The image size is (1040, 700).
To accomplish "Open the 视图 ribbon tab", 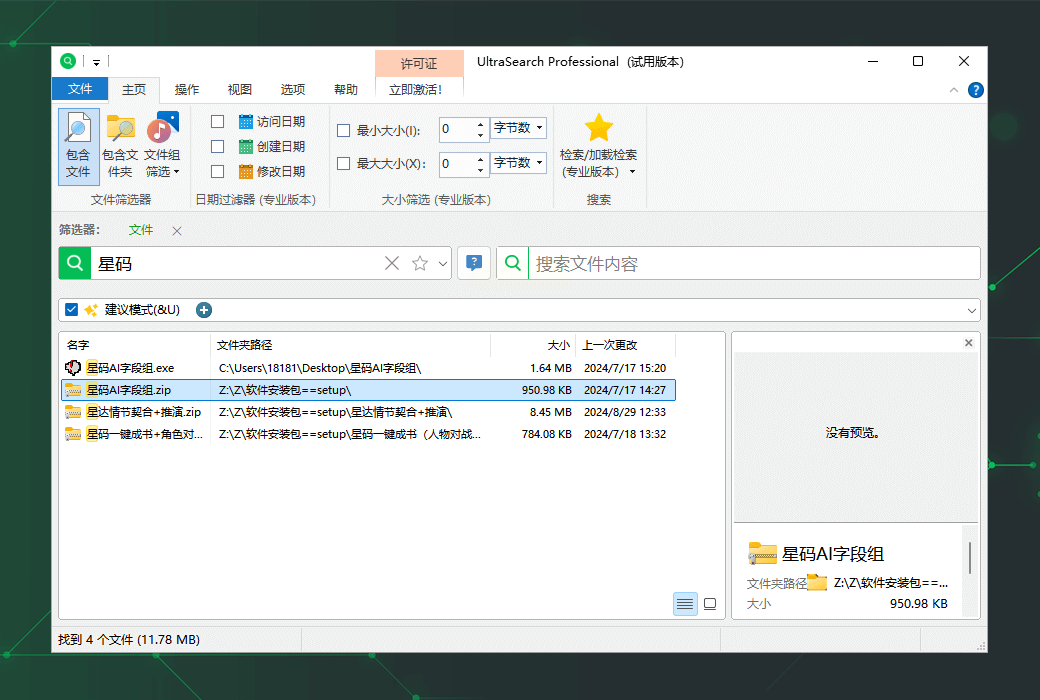I will (x=240, y=89).
